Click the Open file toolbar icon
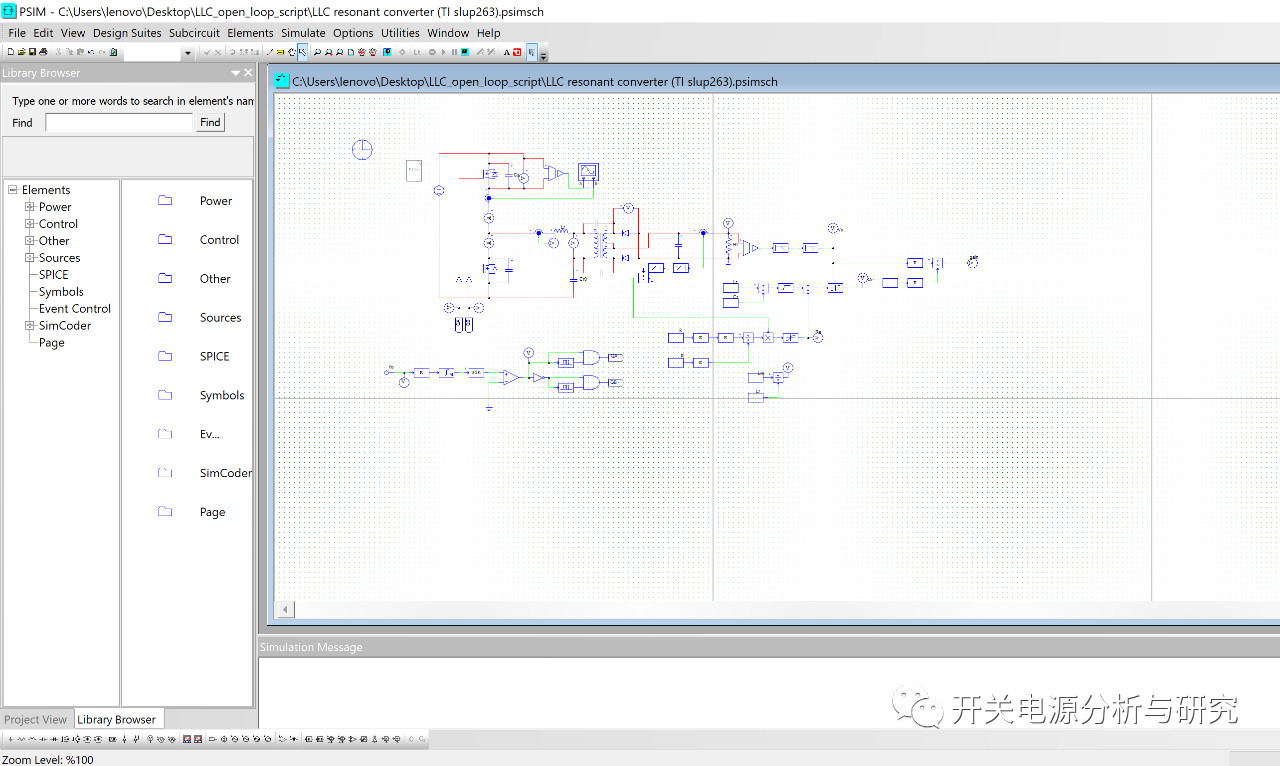1280x766 pixels. pos(21,51)
